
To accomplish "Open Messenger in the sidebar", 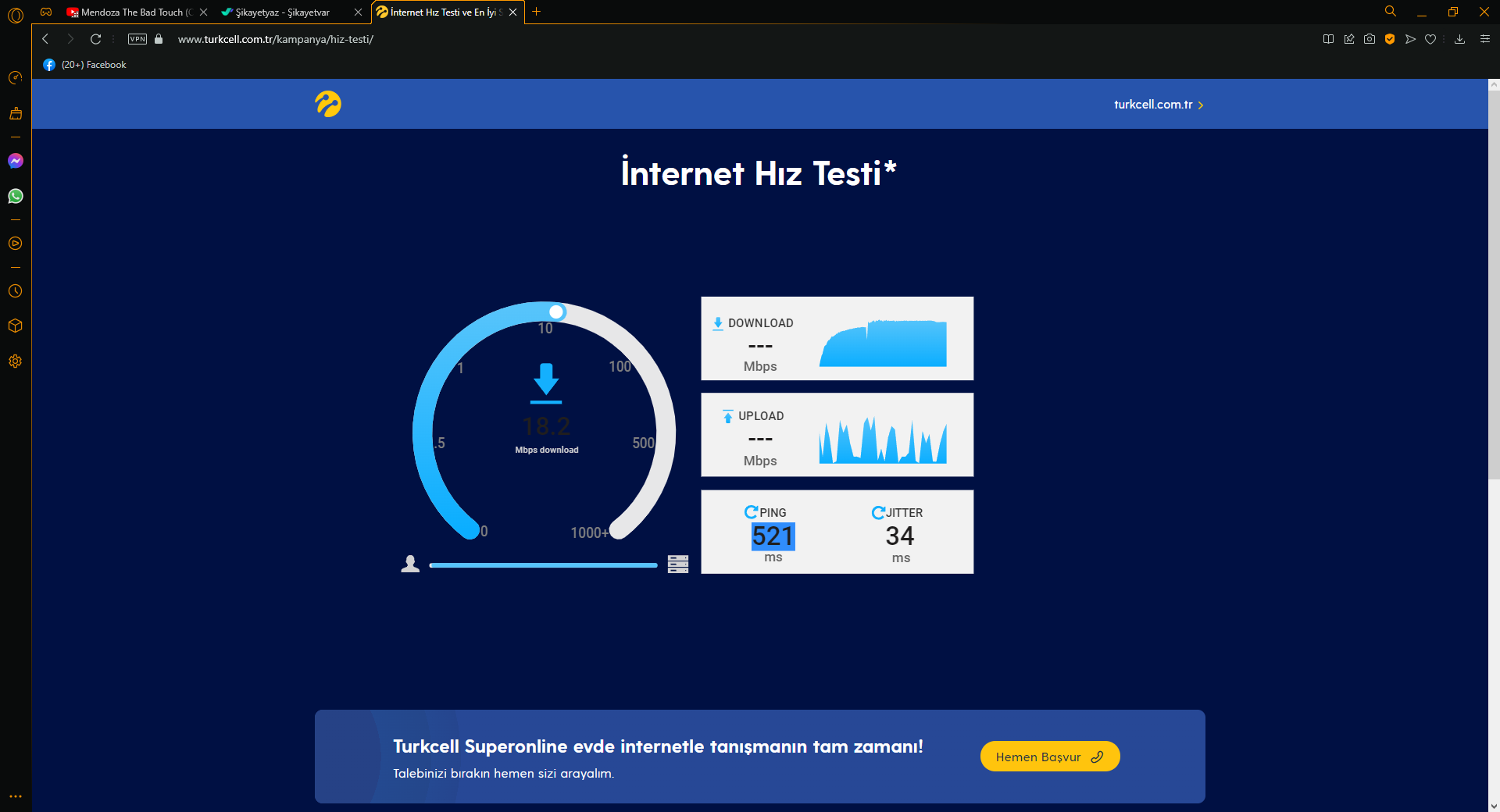I will pos(16,161).
